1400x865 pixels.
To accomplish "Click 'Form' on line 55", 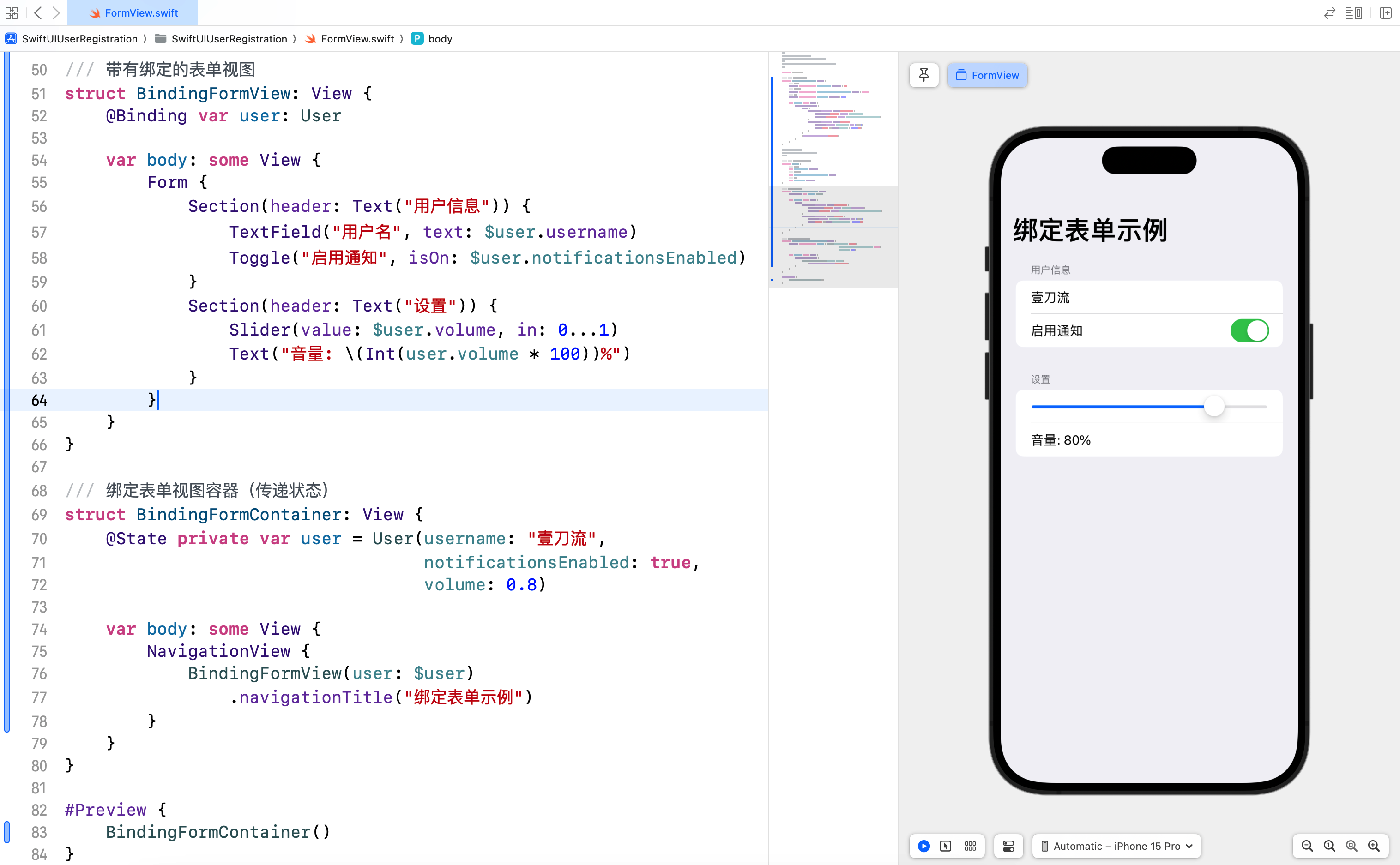I will click(x=167, y=182).
